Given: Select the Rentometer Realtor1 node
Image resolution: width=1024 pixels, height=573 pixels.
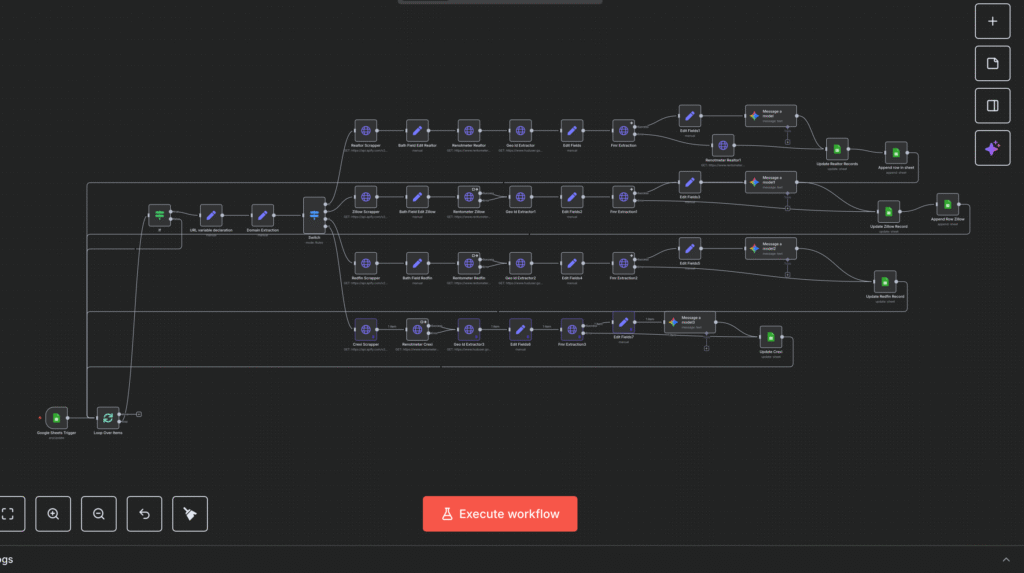Looking at the screenshot, I should pyautogui.click(x=723, y=145).
